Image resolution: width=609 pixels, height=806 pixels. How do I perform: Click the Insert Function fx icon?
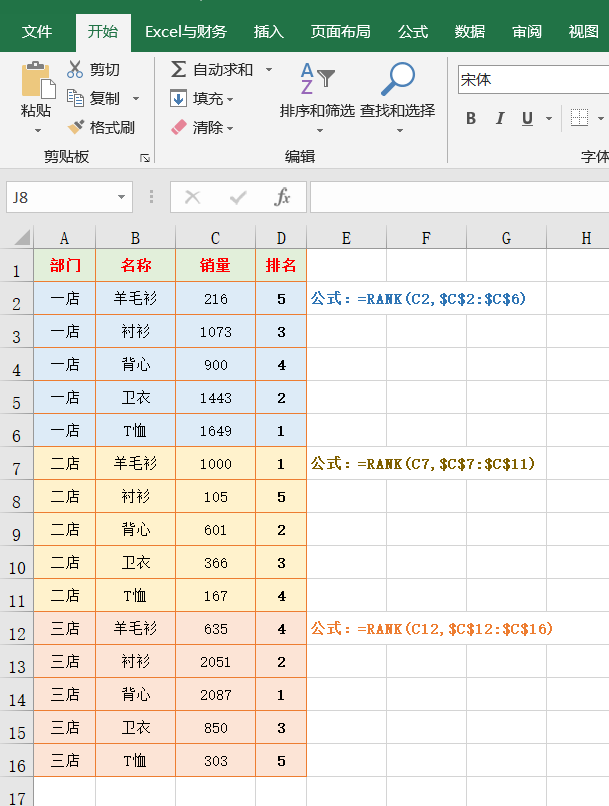point(283,197)
